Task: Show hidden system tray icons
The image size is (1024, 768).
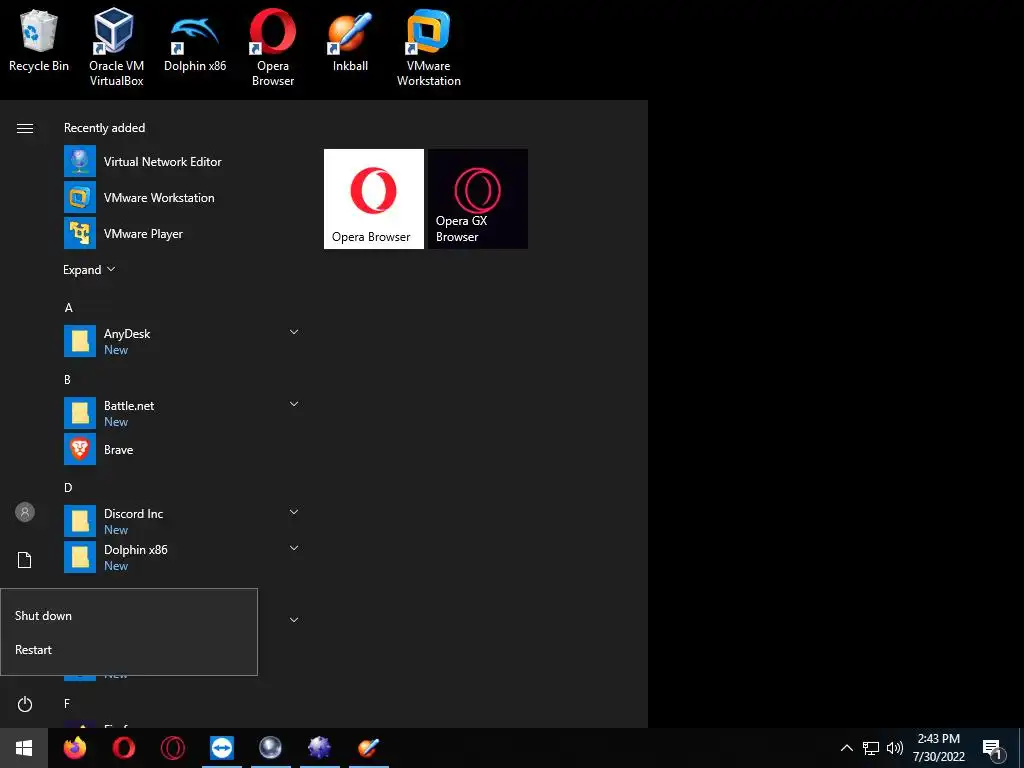Action: coord(846,748)
